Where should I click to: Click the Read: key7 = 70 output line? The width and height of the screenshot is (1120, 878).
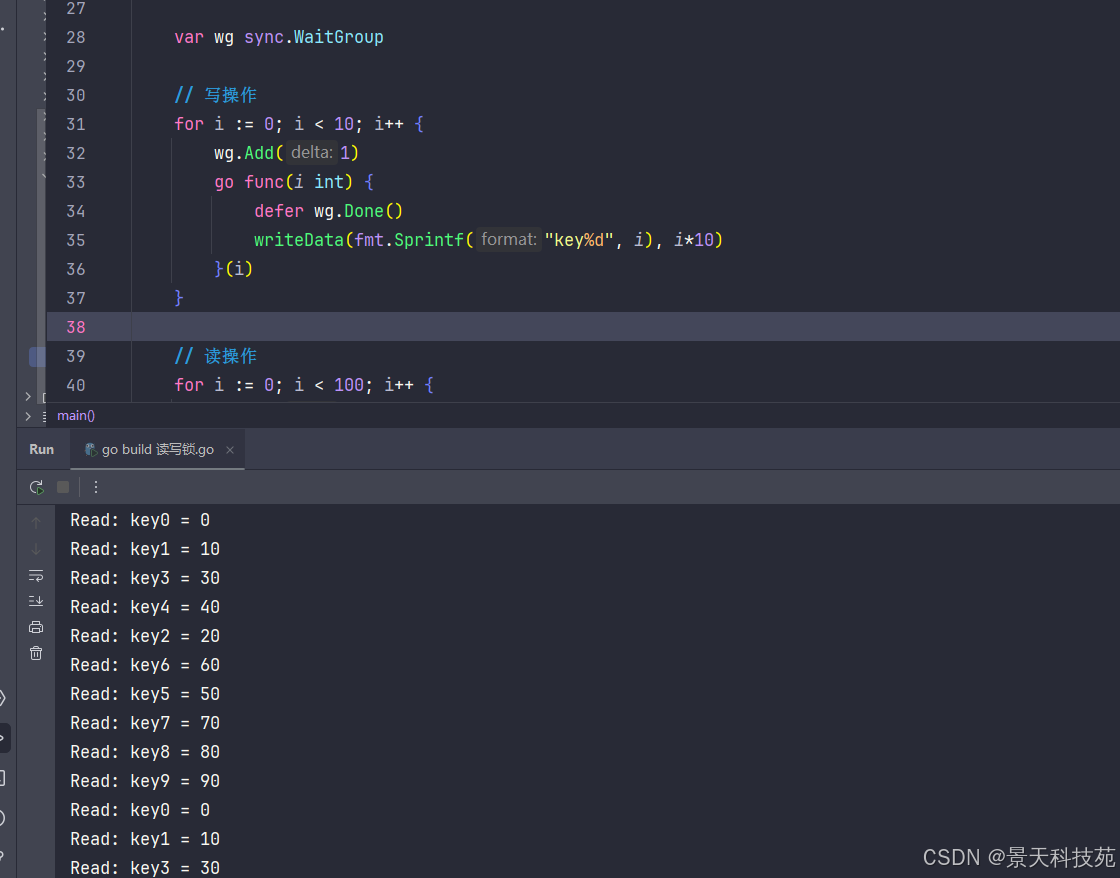point(145,723)
